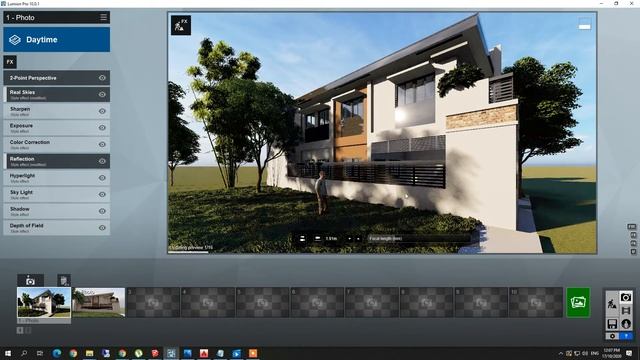
Task: Switch to Build mode icon
Action: [x=612, y=304]
